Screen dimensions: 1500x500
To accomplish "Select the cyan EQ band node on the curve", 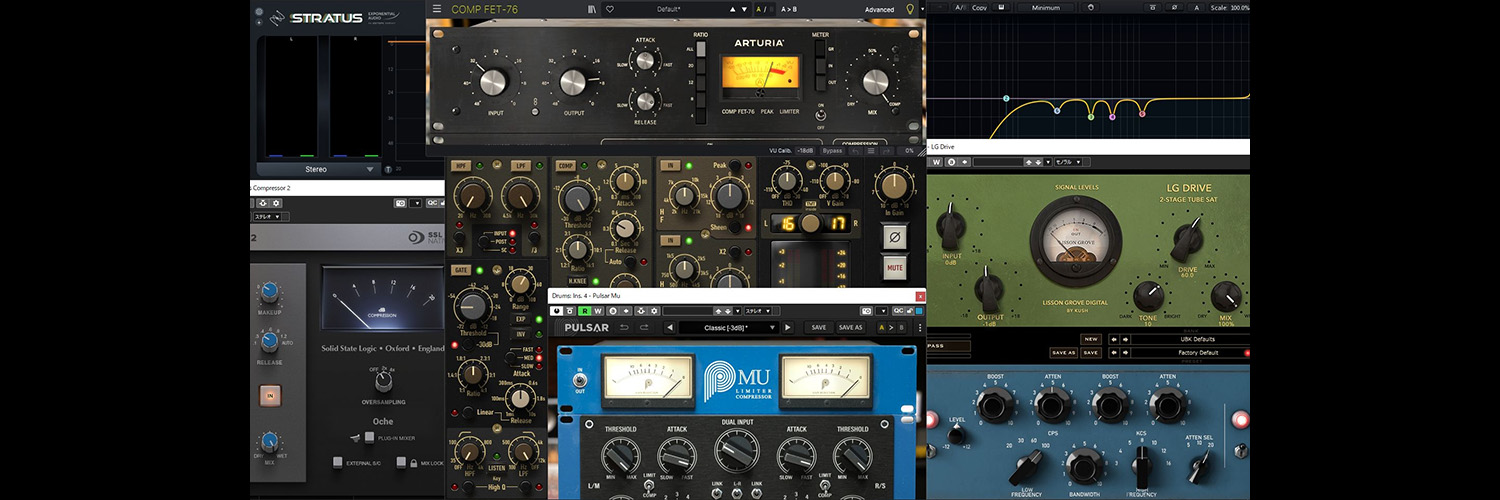I will coord(1006,98).
